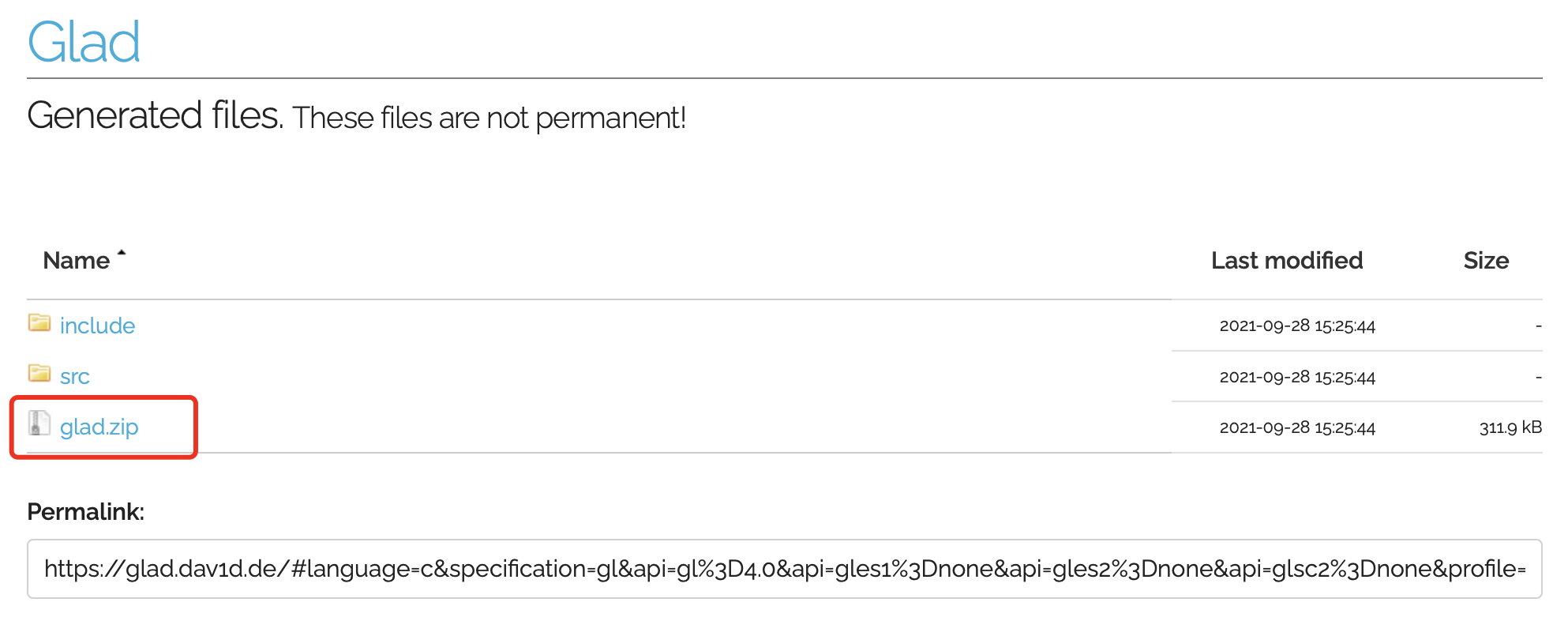Click the src row's modified date
This screenshot has height=621, width=1568.
1297,377
